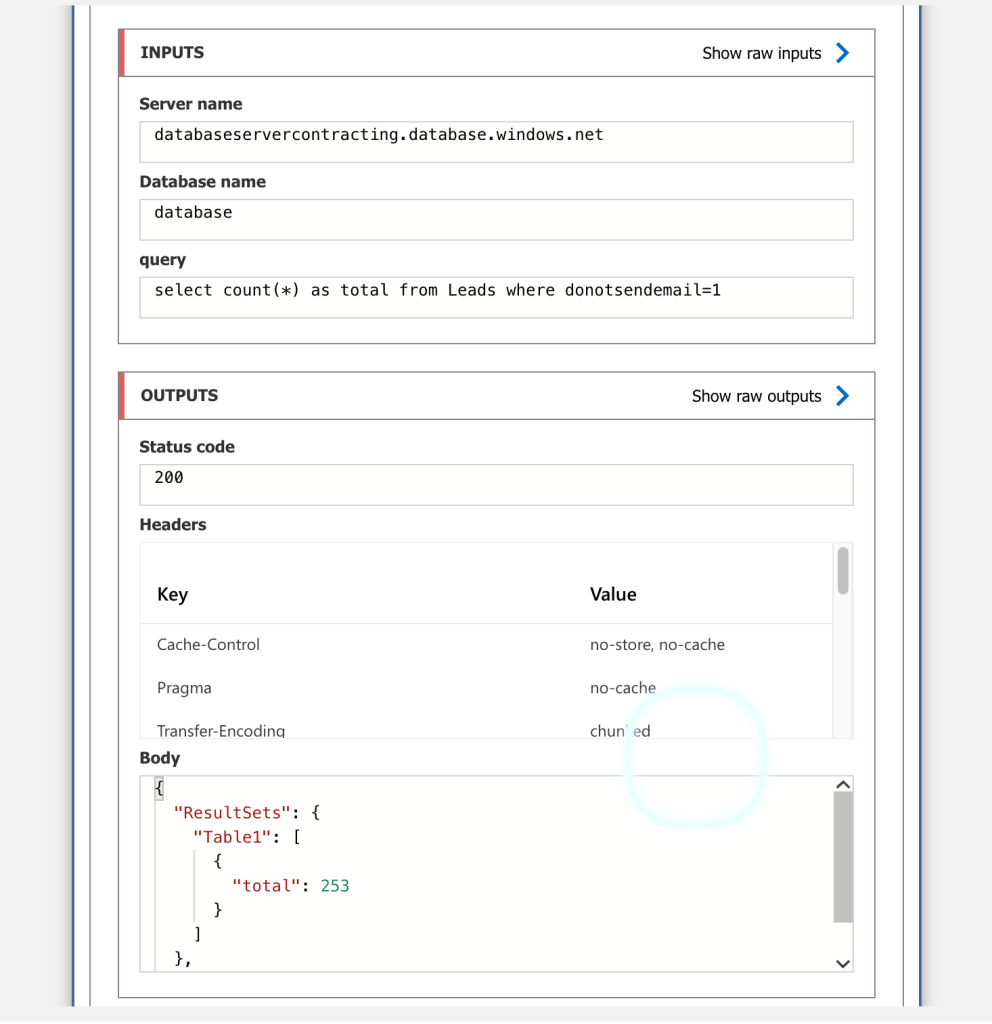
Task: Select the 'no-store, no-cache' value
Action: [657, 645]
